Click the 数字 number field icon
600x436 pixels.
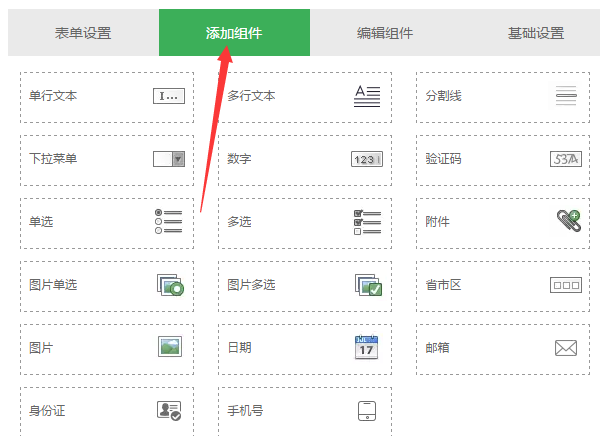tap(367, 159)
